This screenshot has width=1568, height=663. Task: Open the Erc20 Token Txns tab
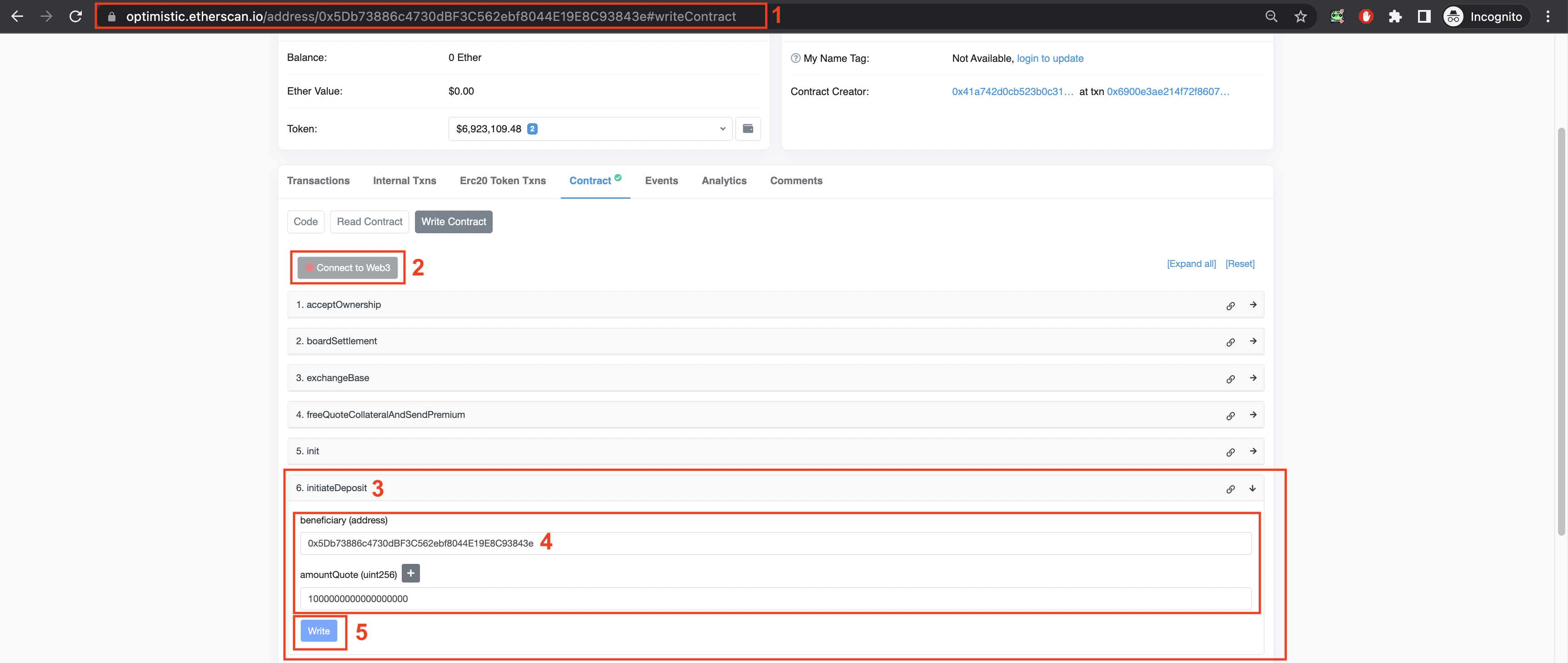[502, 181]
